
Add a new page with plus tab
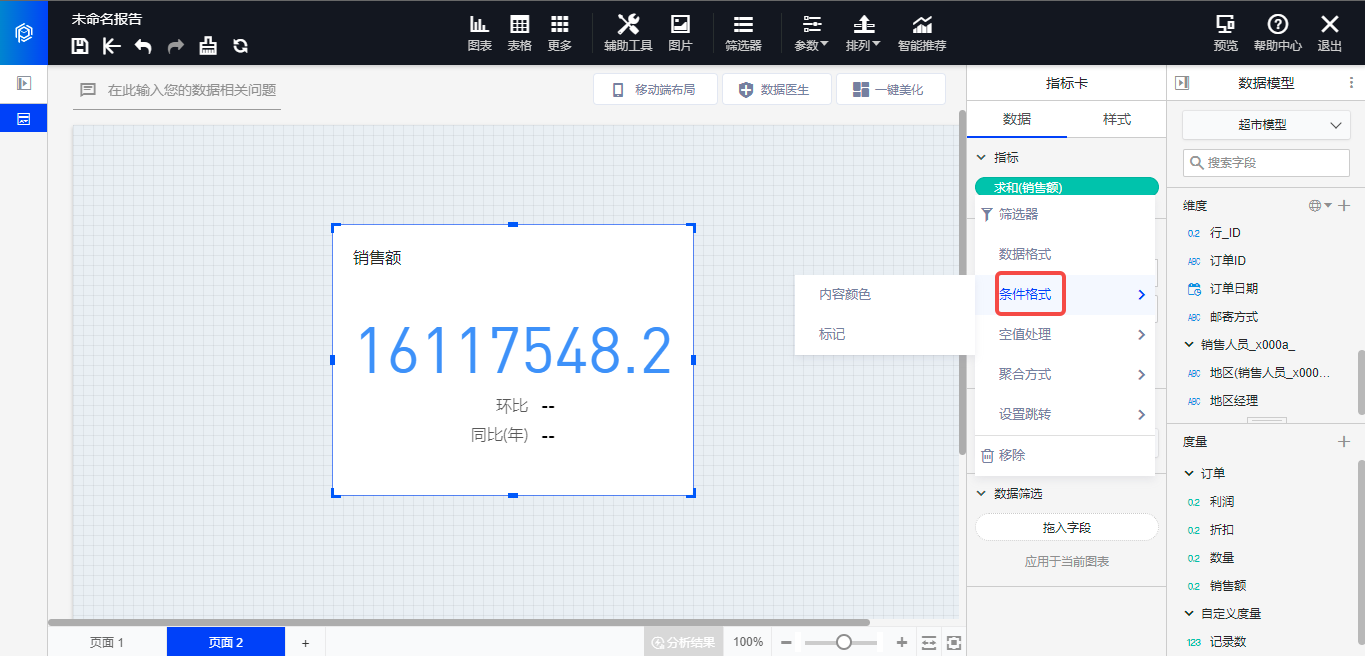click(306, 642)
